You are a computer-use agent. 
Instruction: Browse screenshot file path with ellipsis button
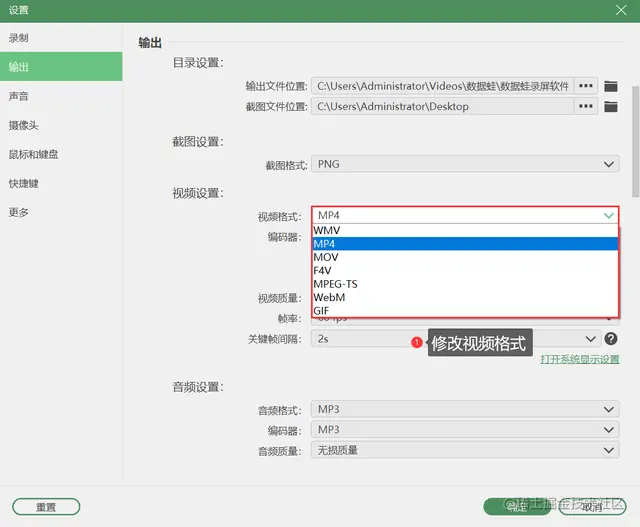(586, 106)
